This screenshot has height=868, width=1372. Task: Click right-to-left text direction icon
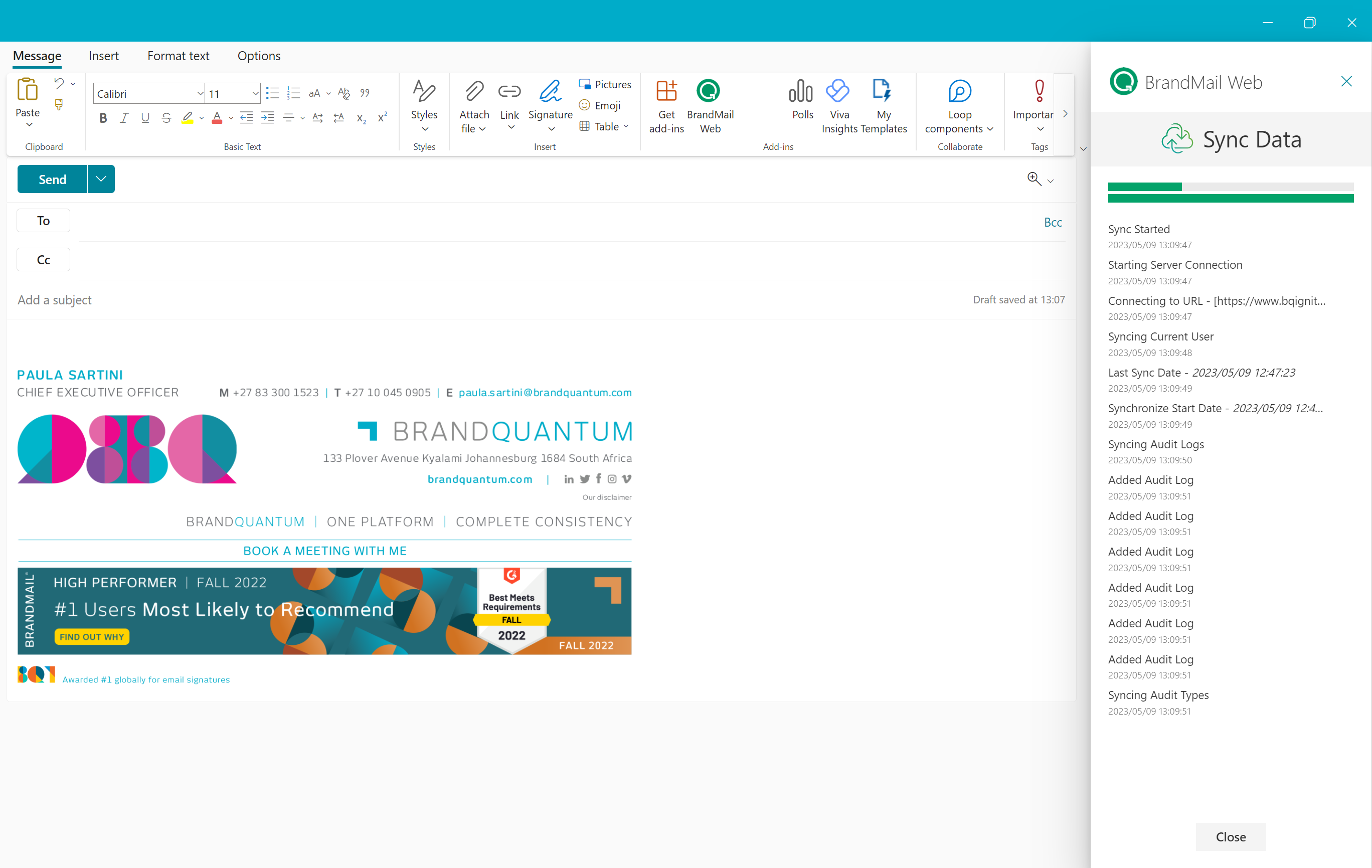tap(339, 118)
